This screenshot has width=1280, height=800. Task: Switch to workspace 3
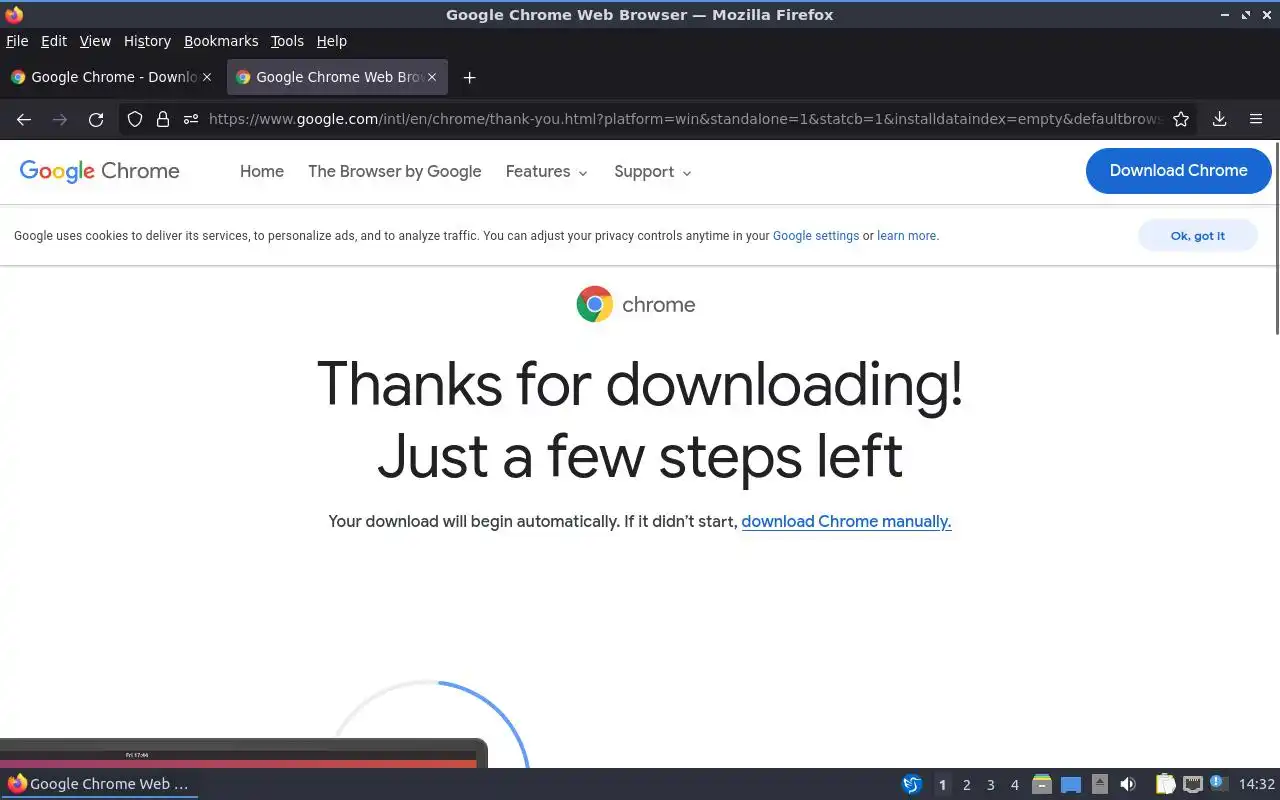[x=990, y=784]
